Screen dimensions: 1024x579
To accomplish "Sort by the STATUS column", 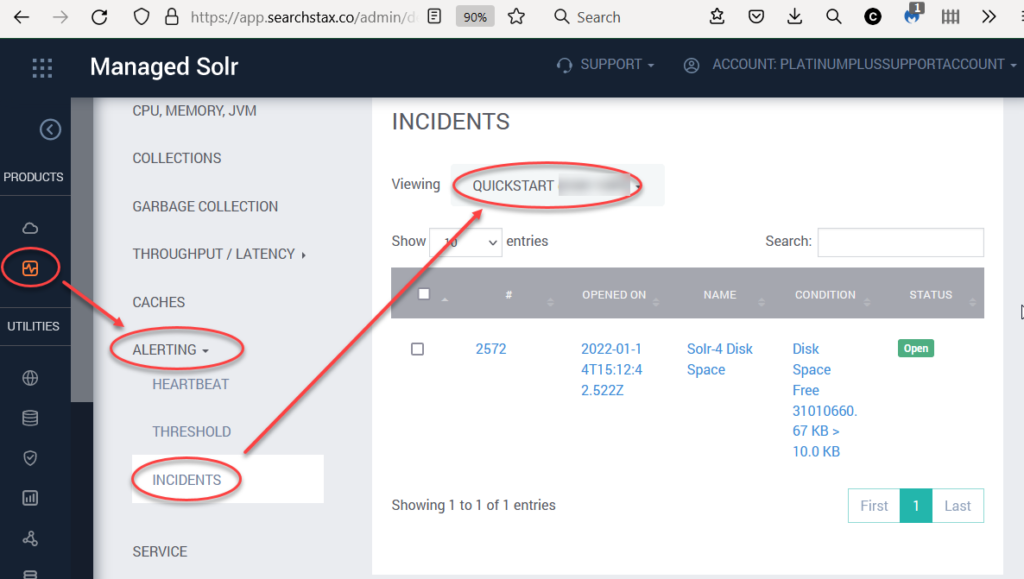I will 931,295.
